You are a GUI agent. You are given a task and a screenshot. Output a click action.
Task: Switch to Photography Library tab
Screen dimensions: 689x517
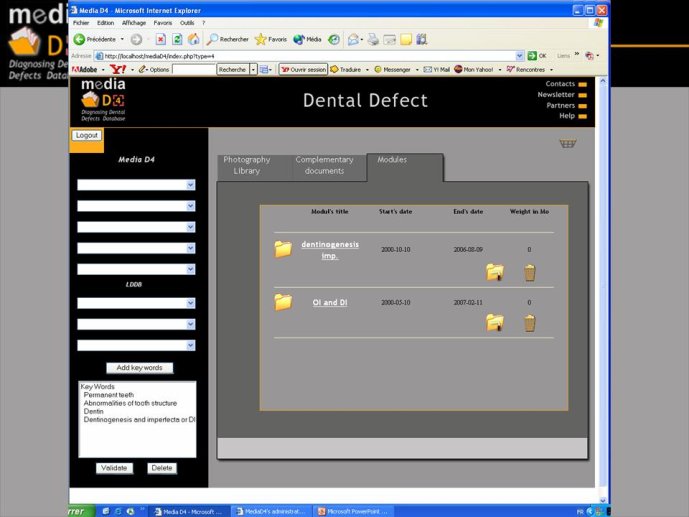[247, 166]
